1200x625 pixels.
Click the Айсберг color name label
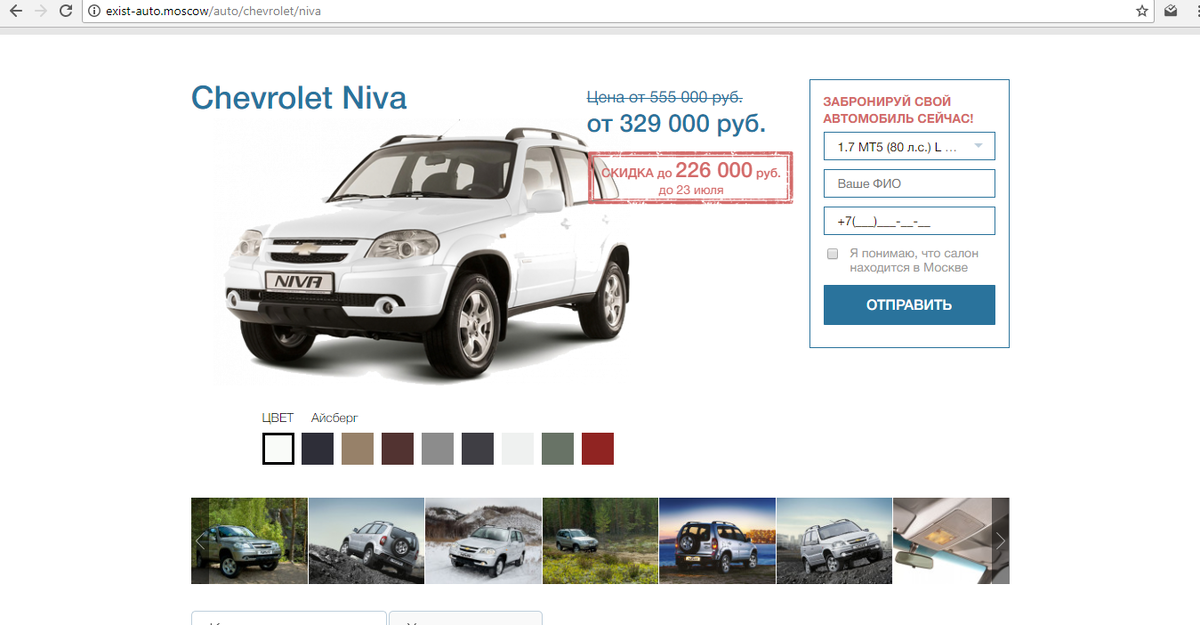(334, 417)
